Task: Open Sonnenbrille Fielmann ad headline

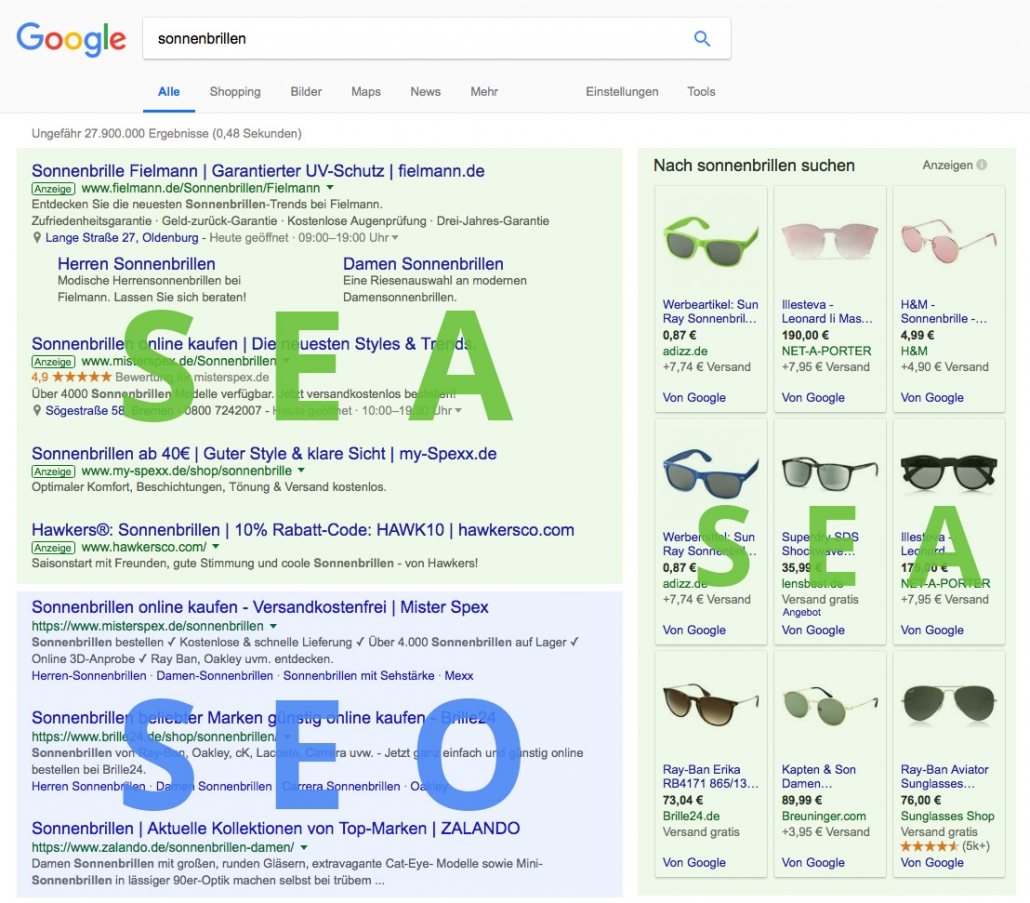Action: (258, 171)
